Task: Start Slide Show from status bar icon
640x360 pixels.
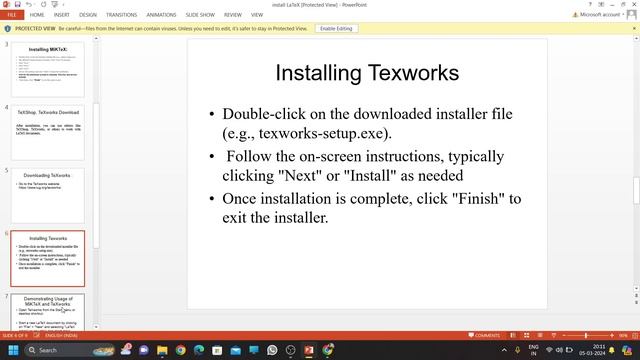Action: 553,336
